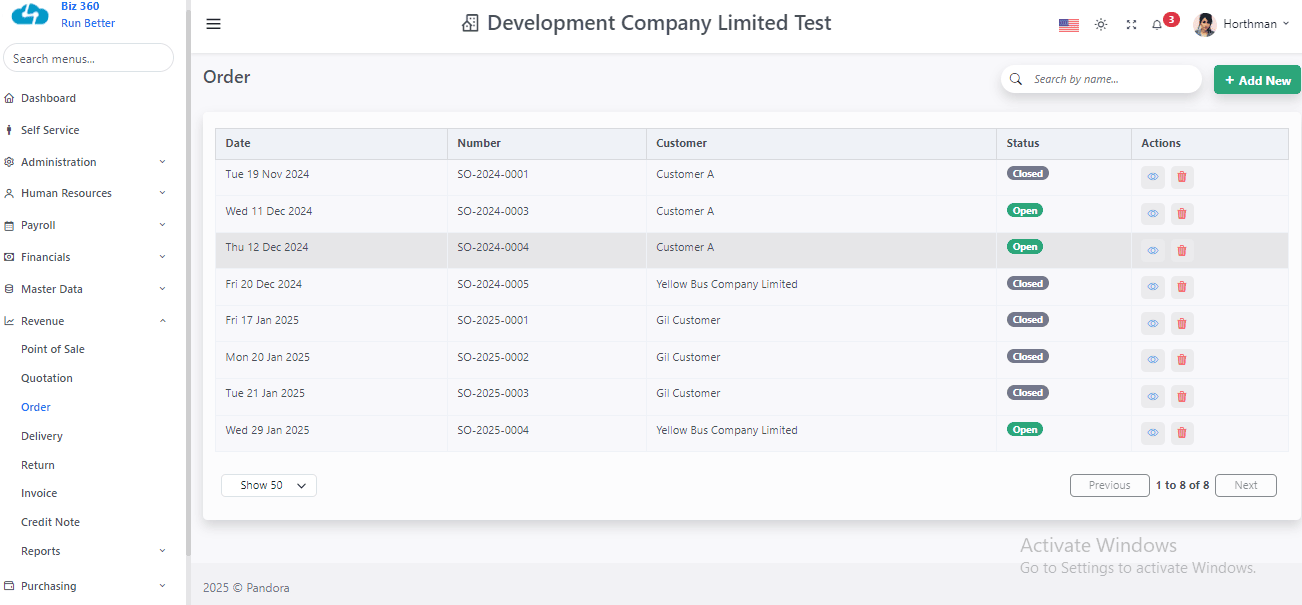Open Credit Note submenu item
Viewport: 1302px width, 605px height.
(50, 522)
